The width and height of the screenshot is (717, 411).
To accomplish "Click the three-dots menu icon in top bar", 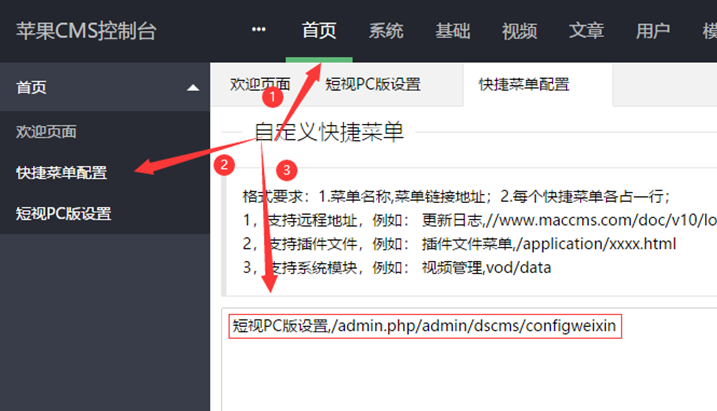I will (x=258, y=30).
